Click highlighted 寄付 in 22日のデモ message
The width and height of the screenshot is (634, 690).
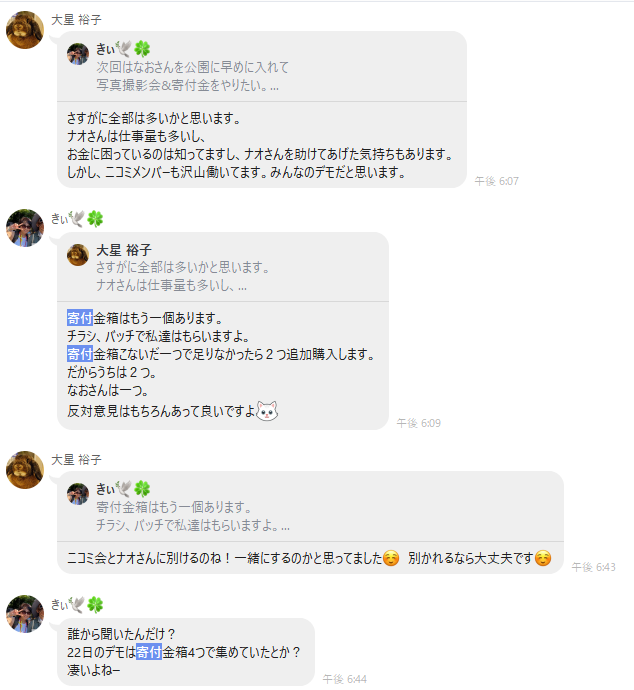click(x=149, y=652)
